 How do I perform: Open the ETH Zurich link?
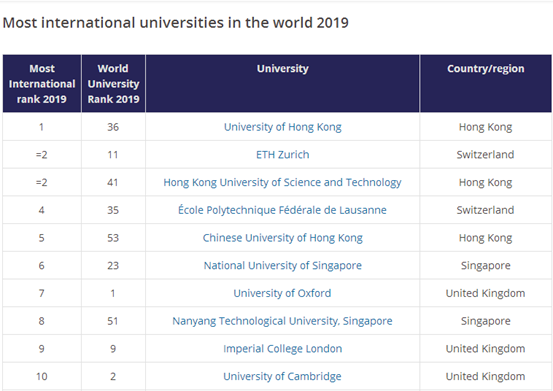click(282, 154)
